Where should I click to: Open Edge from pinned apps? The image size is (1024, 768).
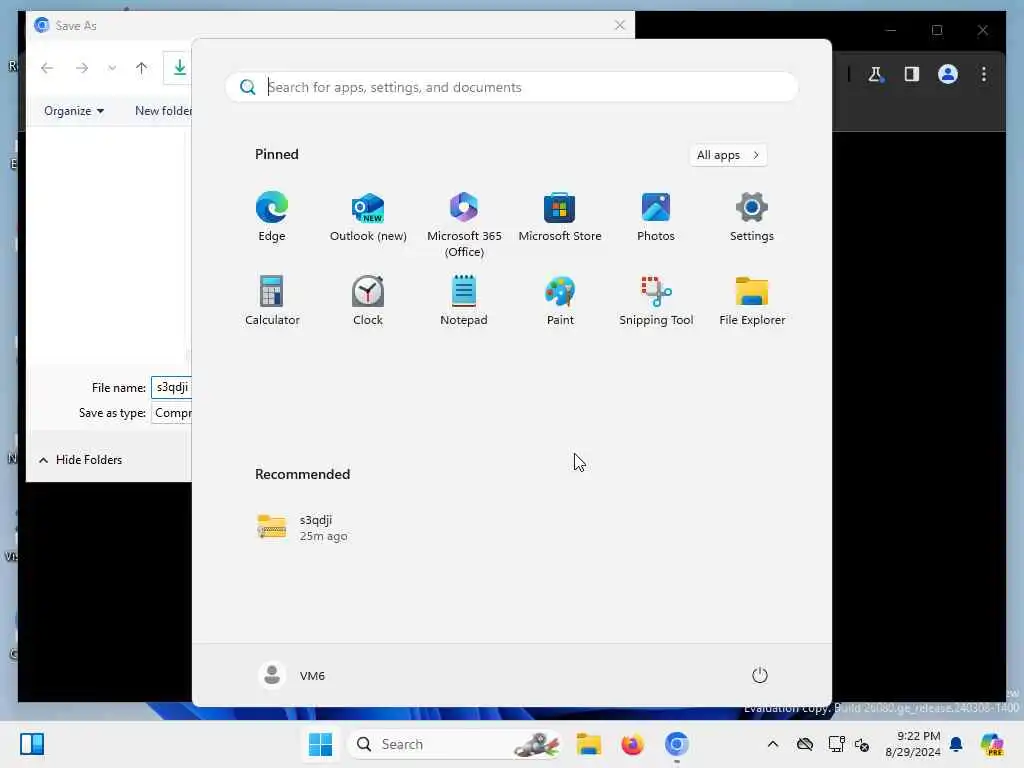coord(272,217)
